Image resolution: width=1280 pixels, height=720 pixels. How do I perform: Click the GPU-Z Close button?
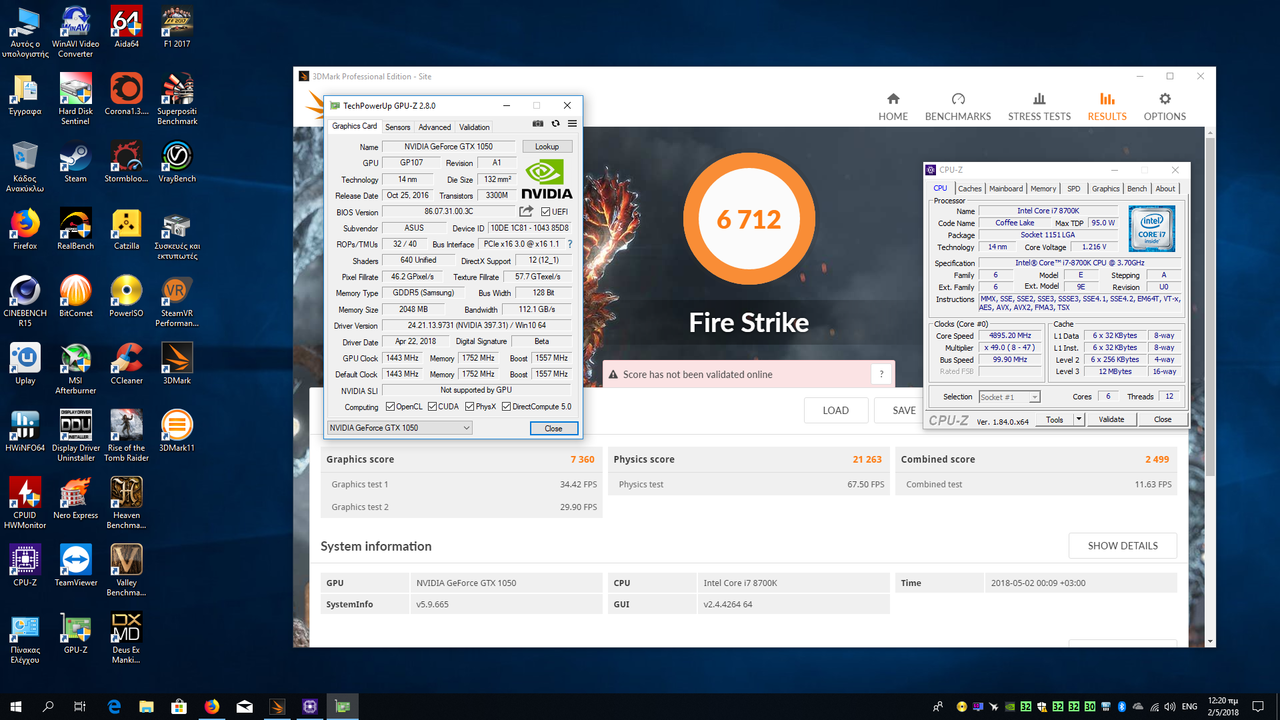click(x=553, y=428)
